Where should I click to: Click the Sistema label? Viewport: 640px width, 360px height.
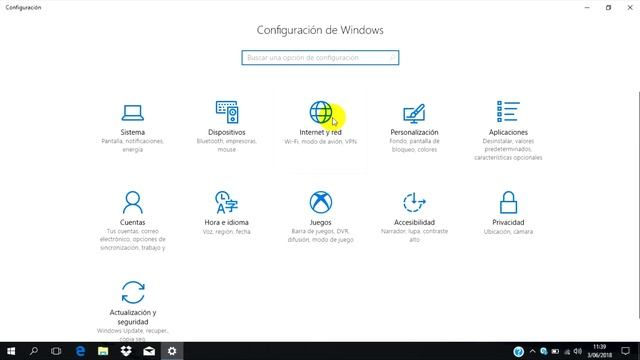(133, 132)
